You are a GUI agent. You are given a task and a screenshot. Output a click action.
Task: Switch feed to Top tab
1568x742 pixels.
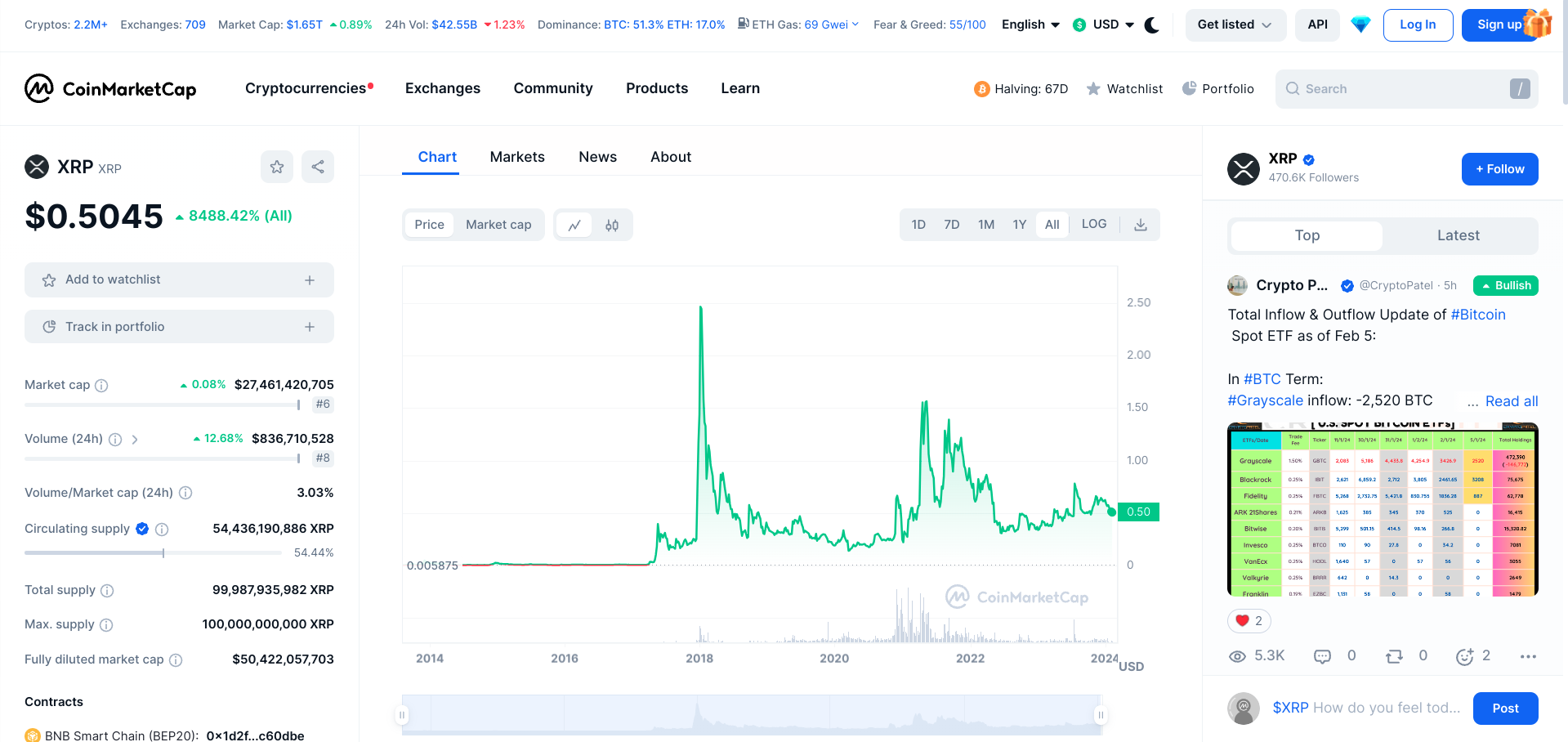point(1307,235)
